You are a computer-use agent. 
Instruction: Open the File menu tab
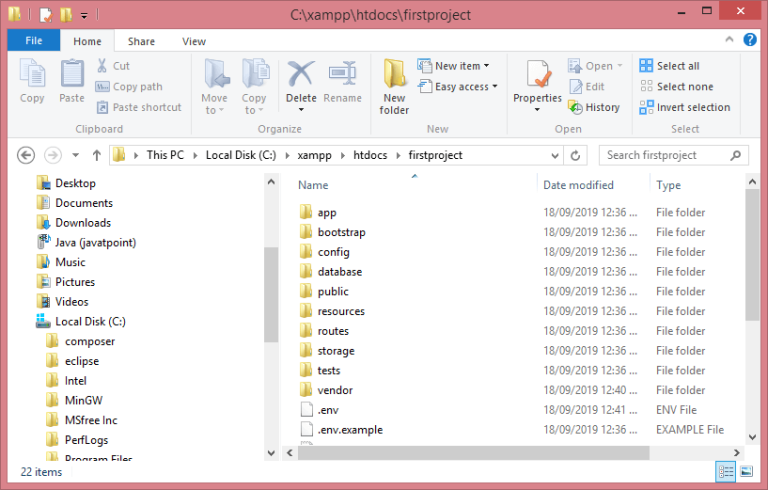click(x=33, y=41)
